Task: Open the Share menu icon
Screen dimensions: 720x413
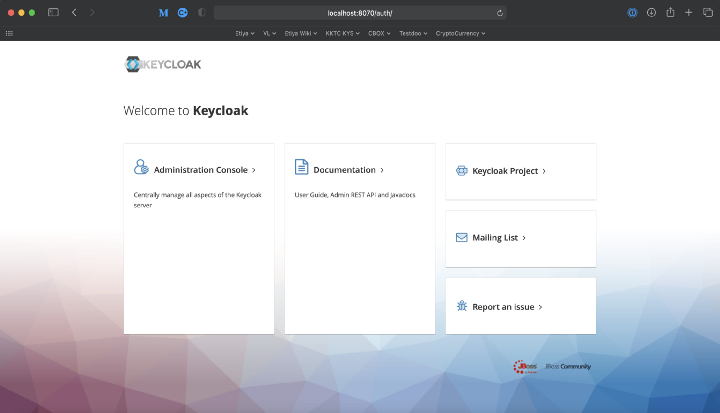Action: point(670,12)
